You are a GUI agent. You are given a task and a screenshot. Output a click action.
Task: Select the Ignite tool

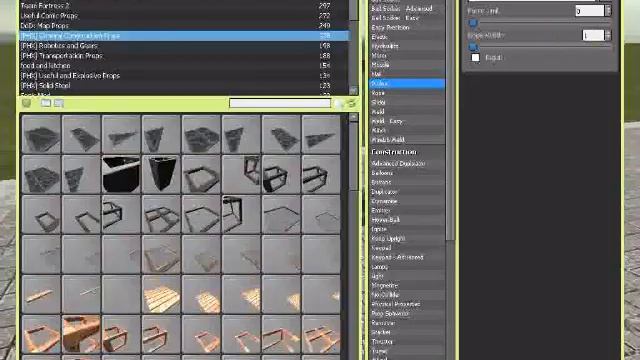coord(407,229)
